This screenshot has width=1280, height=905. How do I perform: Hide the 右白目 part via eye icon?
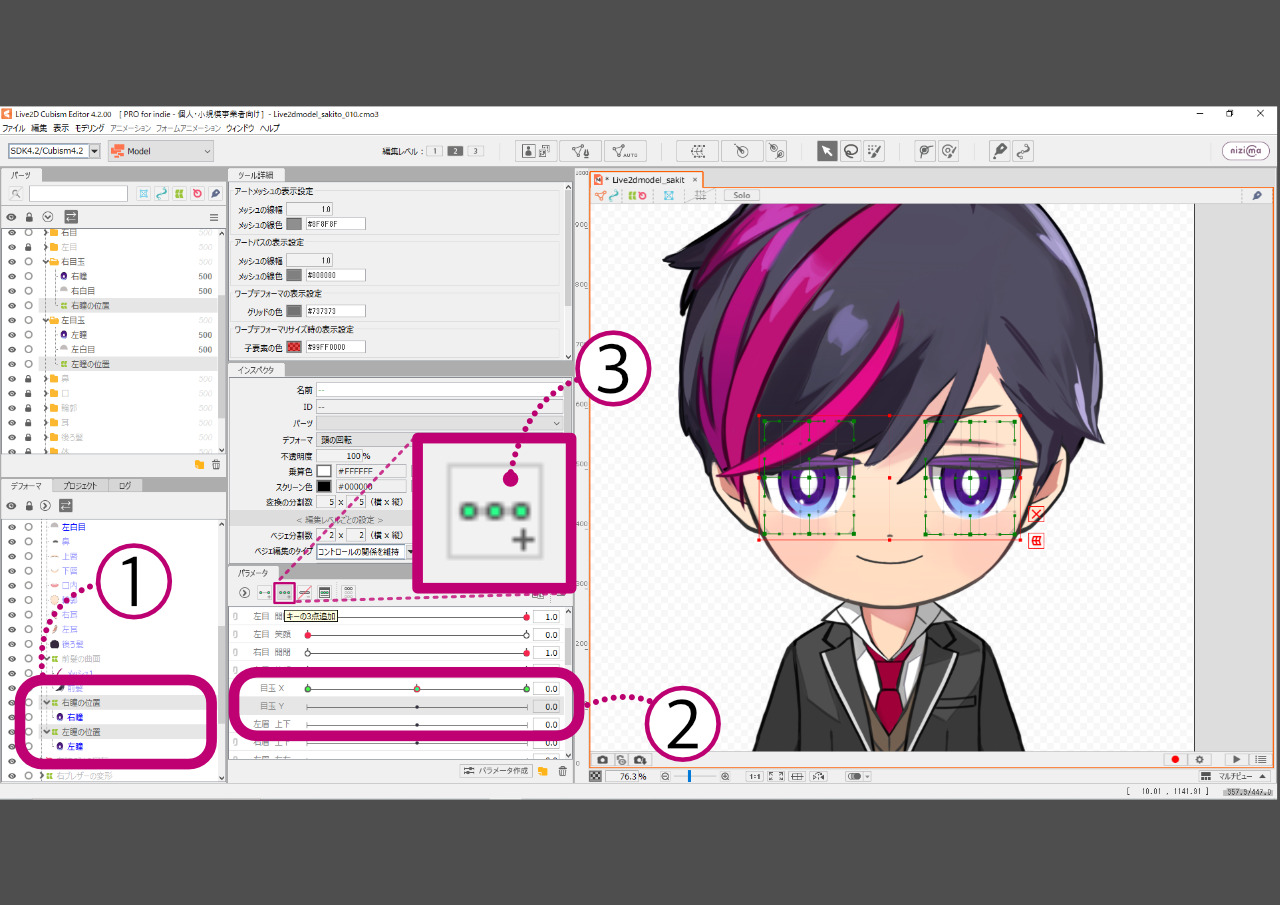coord(12,291)
